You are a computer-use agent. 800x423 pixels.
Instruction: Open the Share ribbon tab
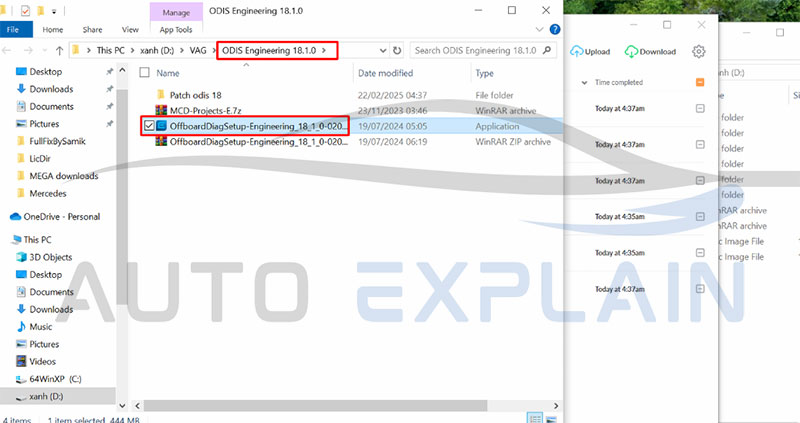[x=92, y=30]
